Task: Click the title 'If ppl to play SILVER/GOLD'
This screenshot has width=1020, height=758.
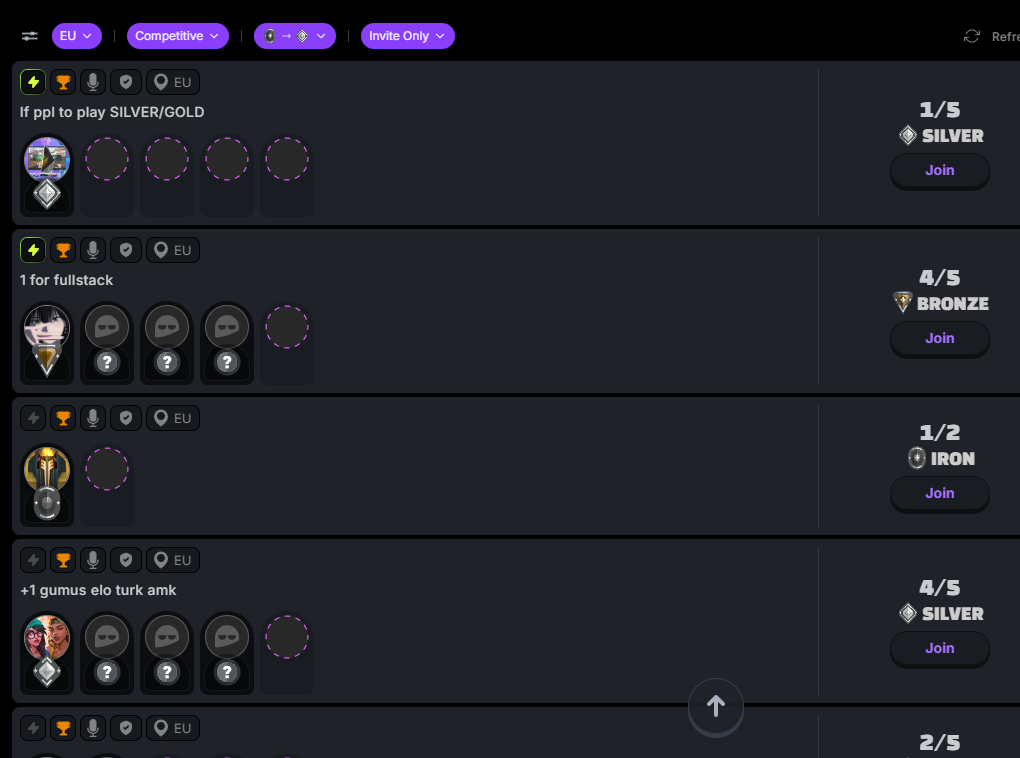Action: [112, 112]
